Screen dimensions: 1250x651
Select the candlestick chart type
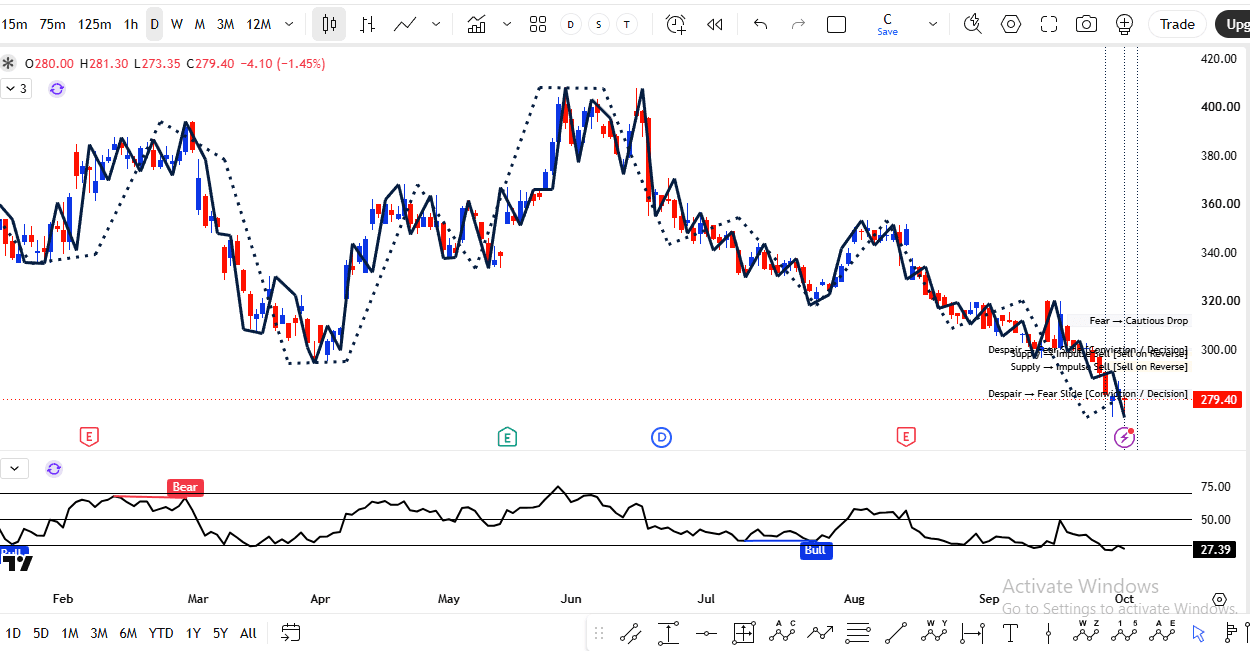(329, 24)
